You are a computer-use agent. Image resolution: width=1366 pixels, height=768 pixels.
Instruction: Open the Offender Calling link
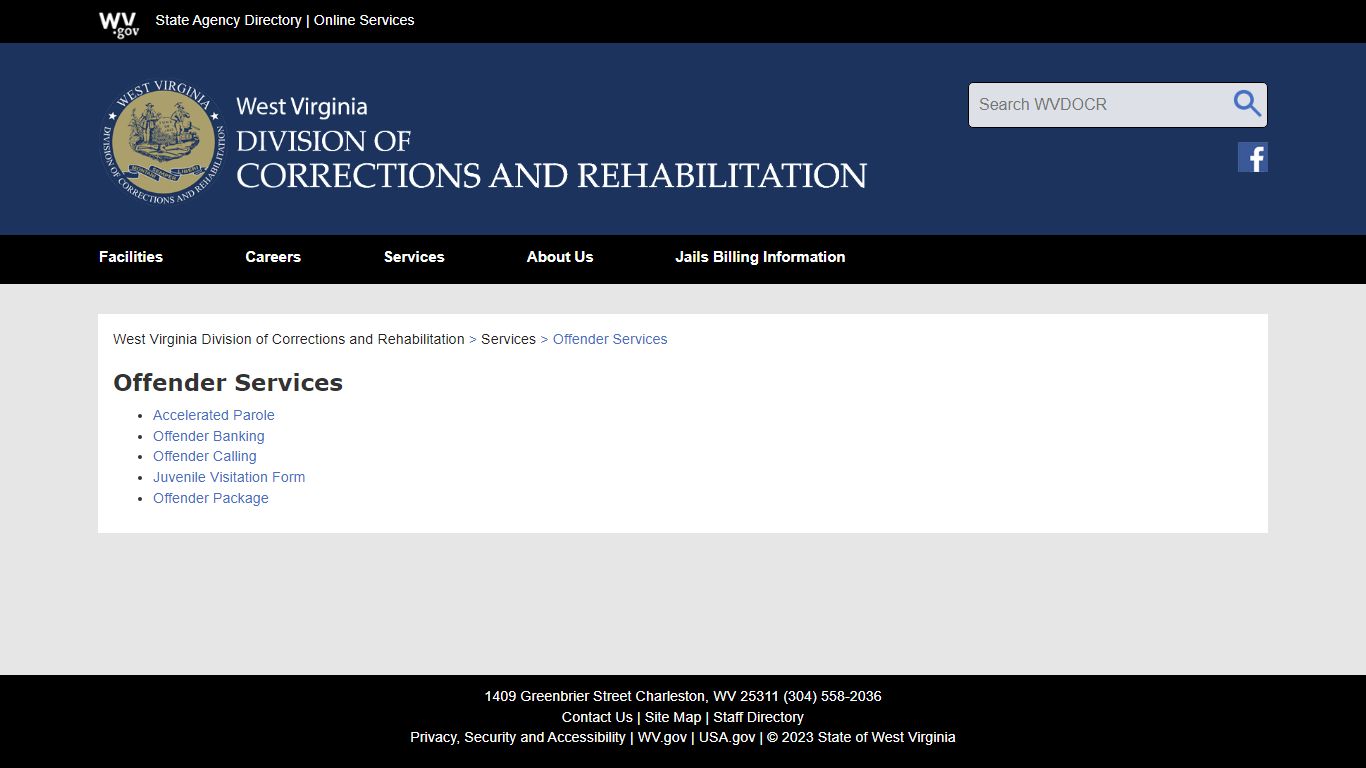[x=205, y=456]
